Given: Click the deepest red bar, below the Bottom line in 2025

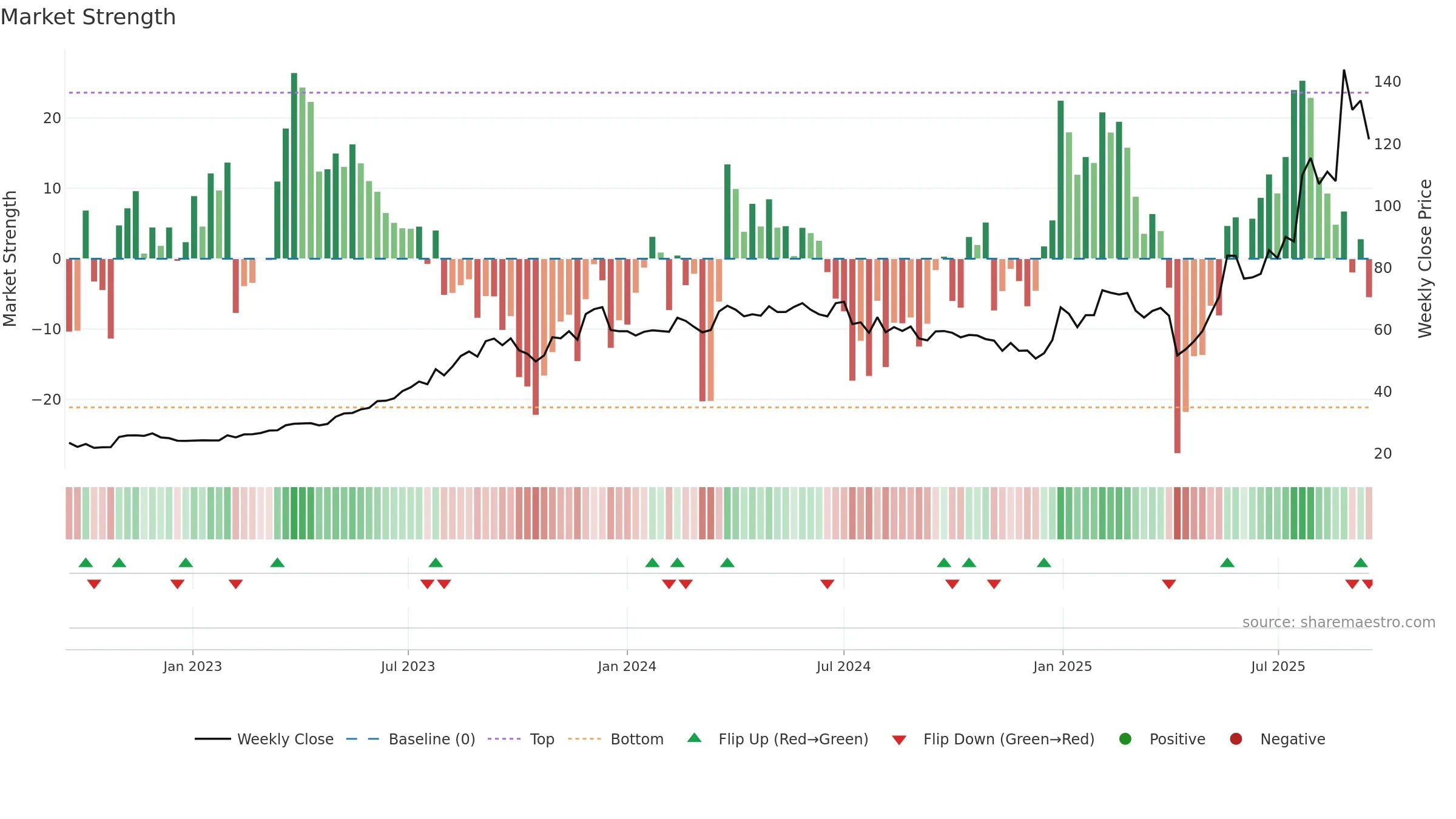Looking at the screenshot, I should click(x=1177, y=356).
